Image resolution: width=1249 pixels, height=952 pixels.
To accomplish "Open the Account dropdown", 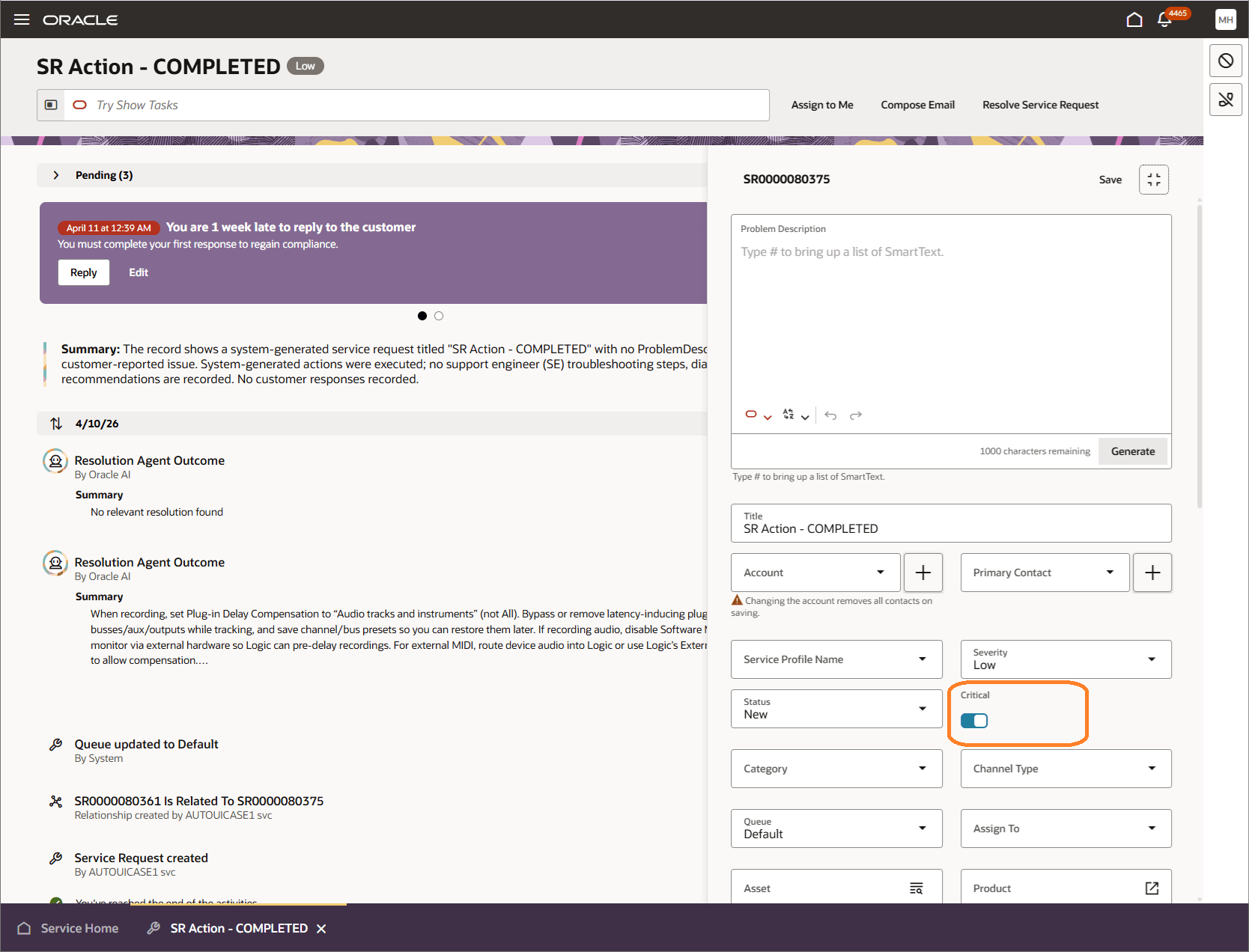I will 815,573.
